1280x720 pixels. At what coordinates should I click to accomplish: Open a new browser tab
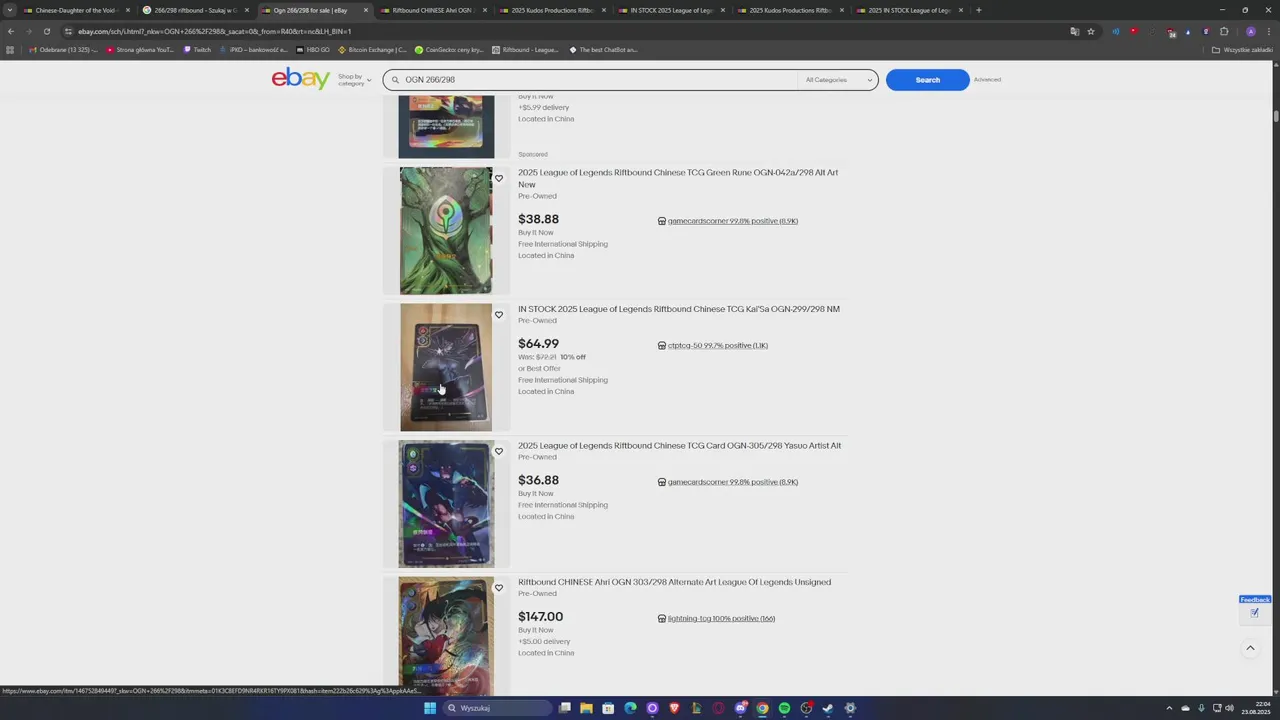click(978, 10)
